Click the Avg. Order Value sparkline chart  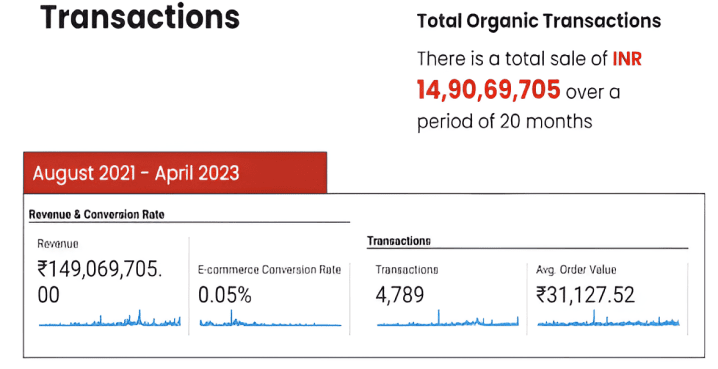(x=609, y=318)
